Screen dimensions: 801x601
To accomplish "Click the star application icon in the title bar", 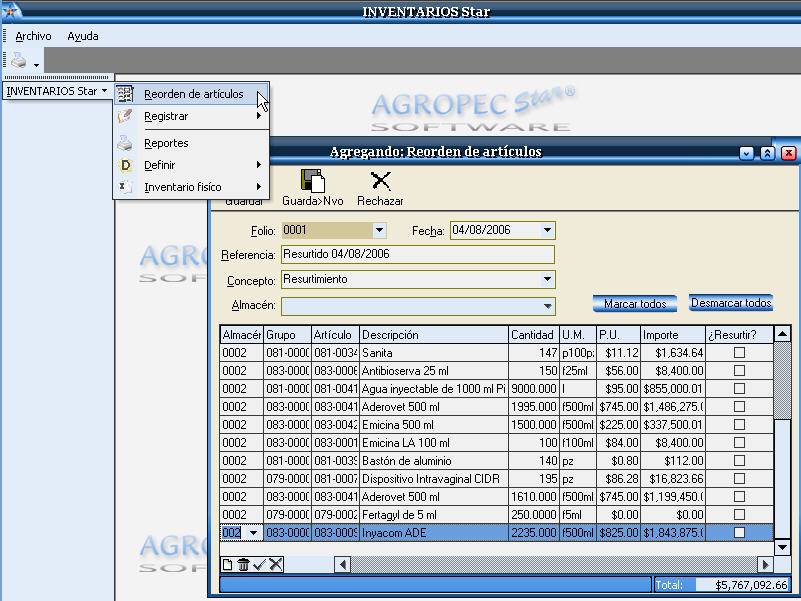I will tap(11, 11).
